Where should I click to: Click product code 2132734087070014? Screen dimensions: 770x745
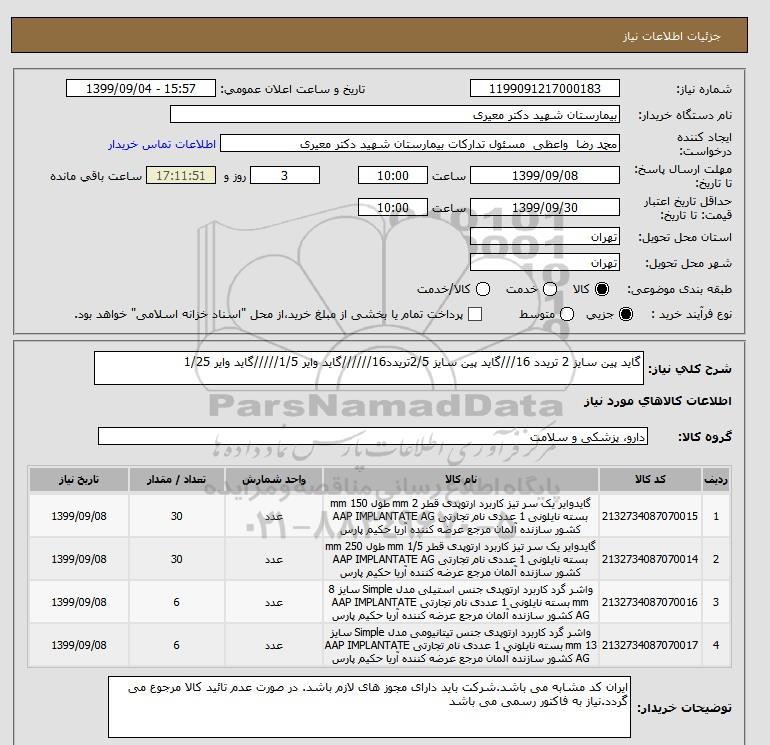pos(650,559)
